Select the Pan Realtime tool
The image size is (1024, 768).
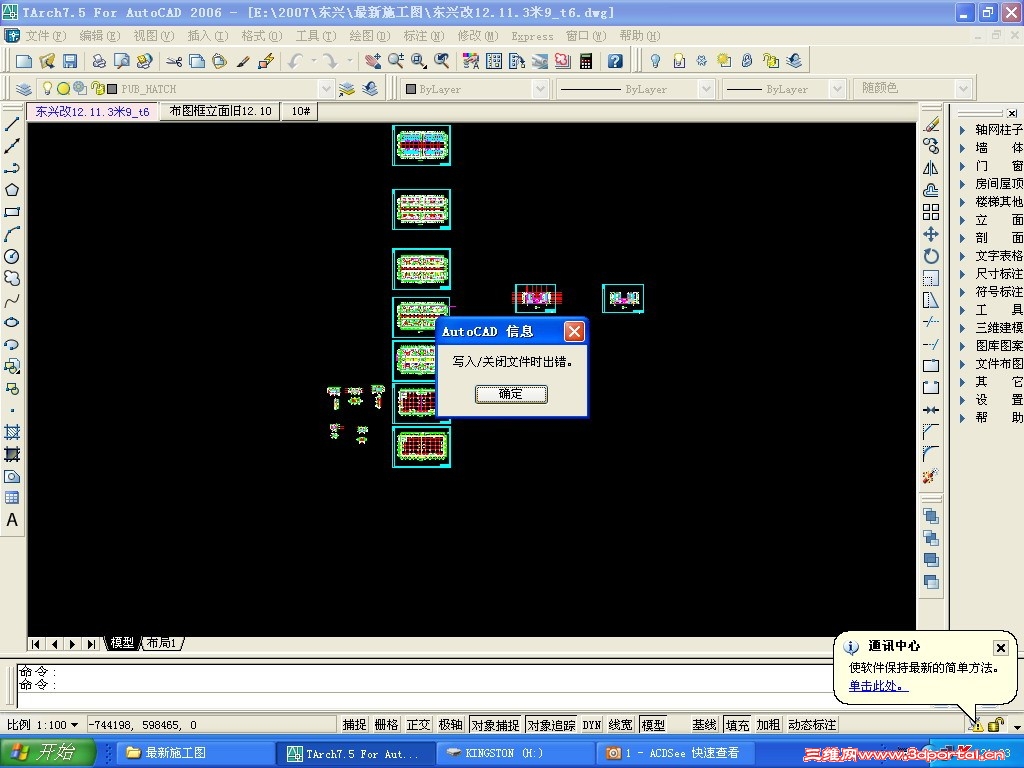pyautogui.click(x=373, y=60)
